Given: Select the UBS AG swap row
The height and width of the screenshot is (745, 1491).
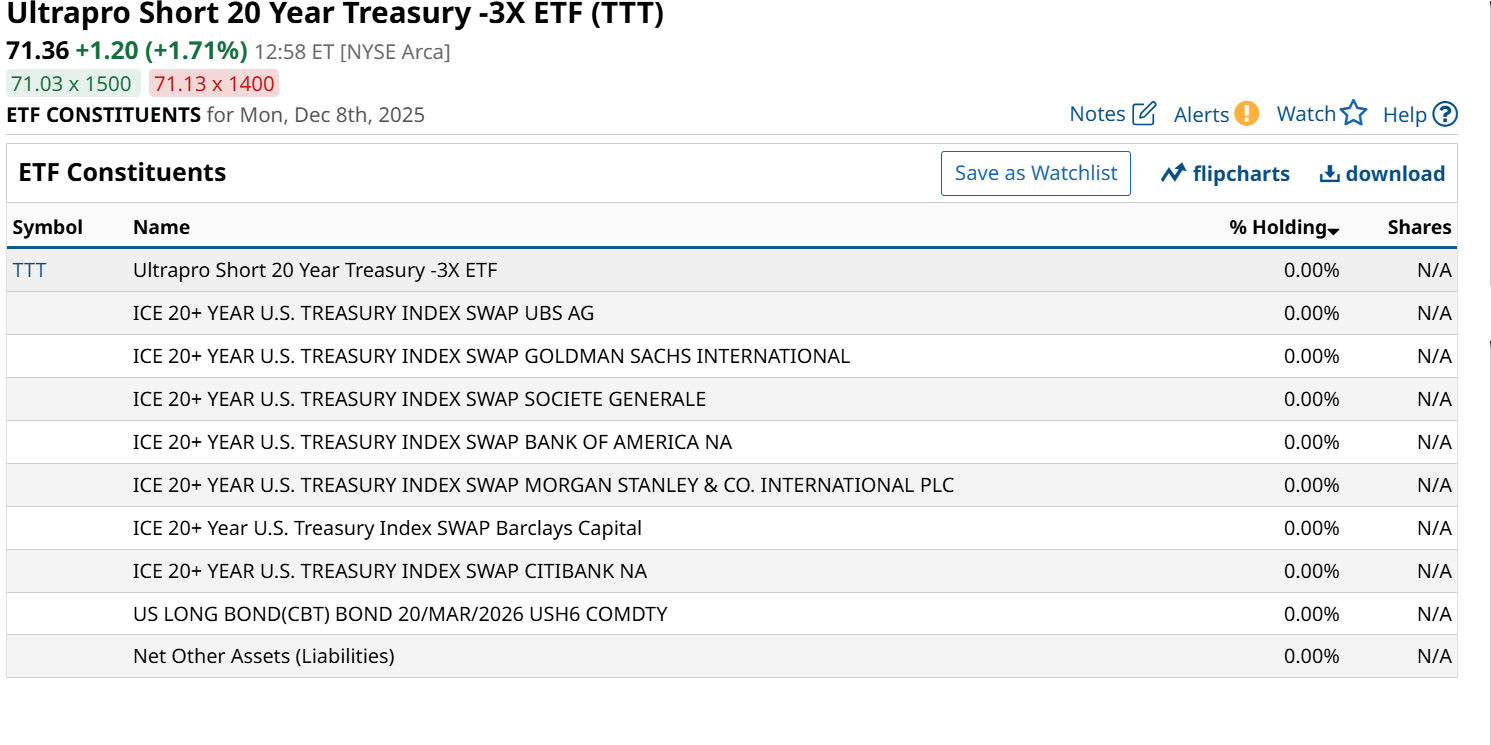Looking at the screenshot, I should (363, 313).
